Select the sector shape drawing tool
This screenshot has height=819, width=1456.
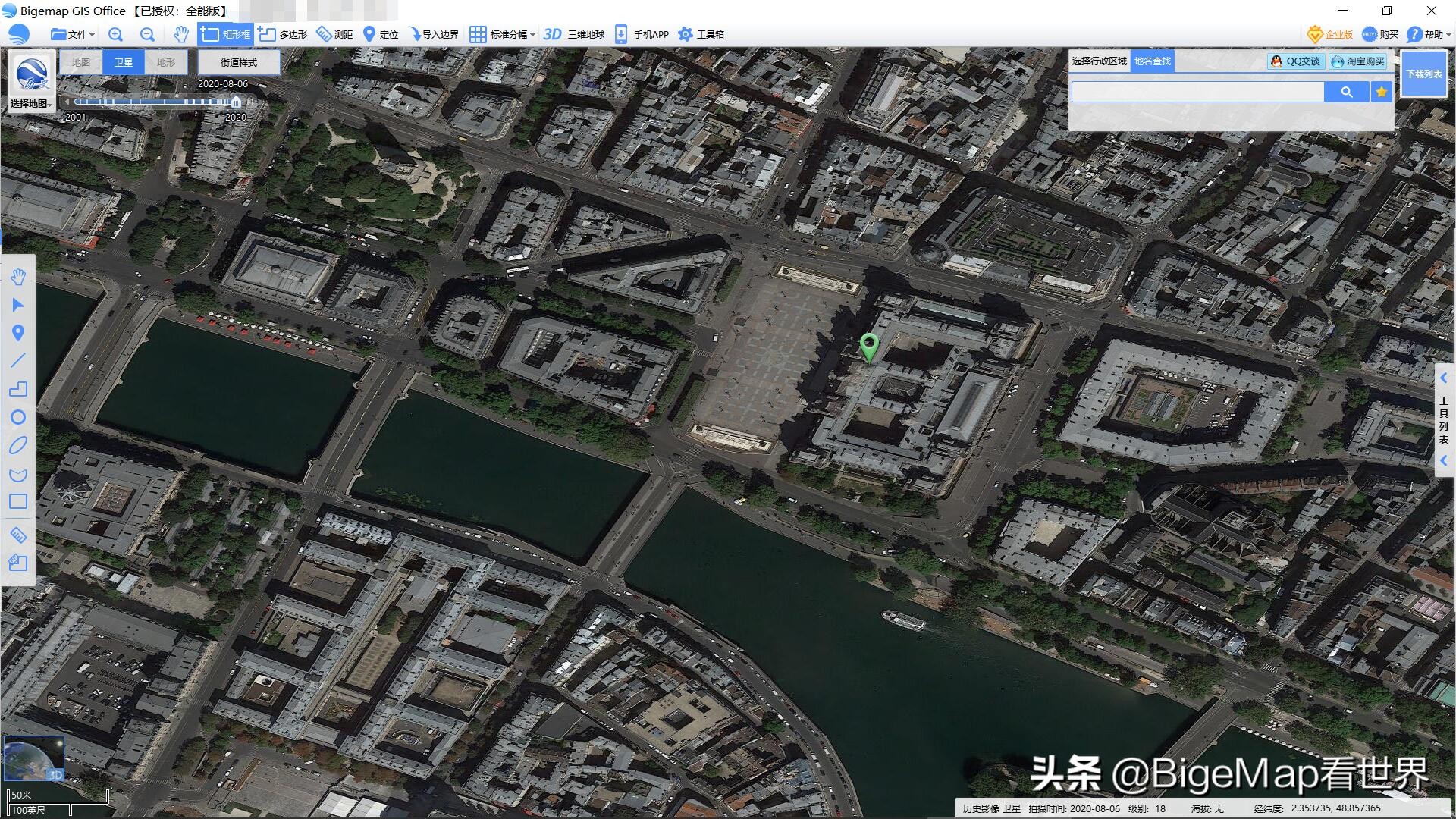(x=18, y=475)
